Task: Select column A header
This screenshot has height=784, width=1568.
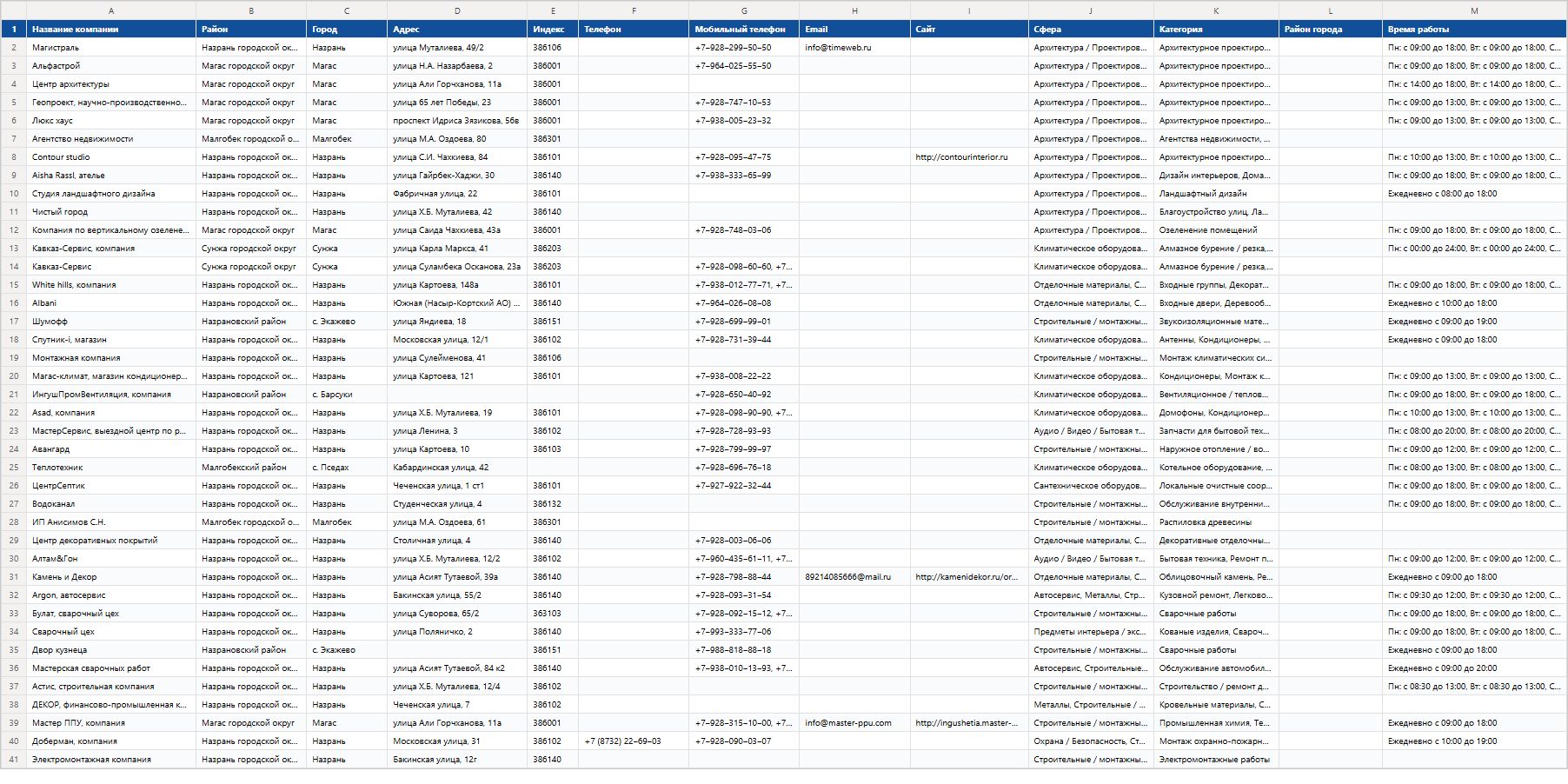Action: pyautogui.click(x=111, y=10)
